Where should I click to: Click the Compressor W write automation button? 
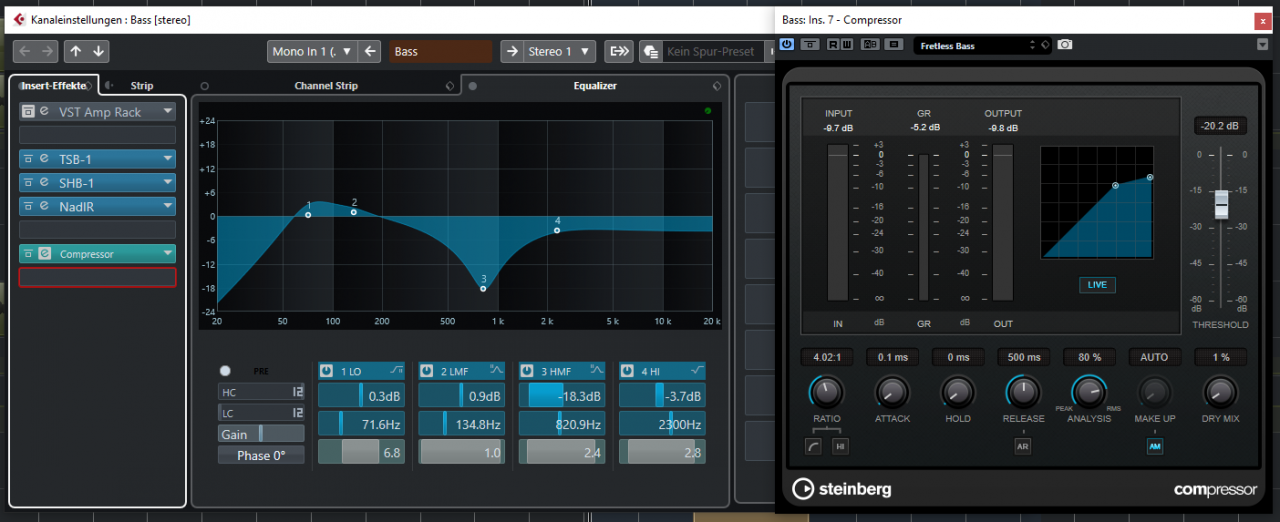tap(847, 45)
